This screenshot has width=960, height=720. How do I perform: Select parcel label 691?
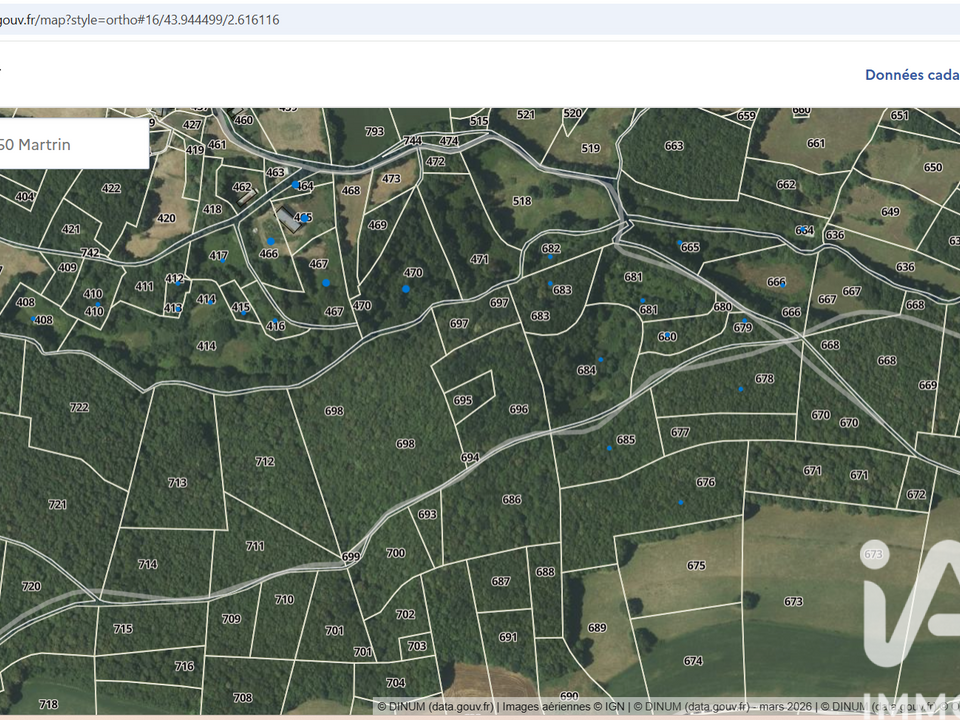click(508, 637)
